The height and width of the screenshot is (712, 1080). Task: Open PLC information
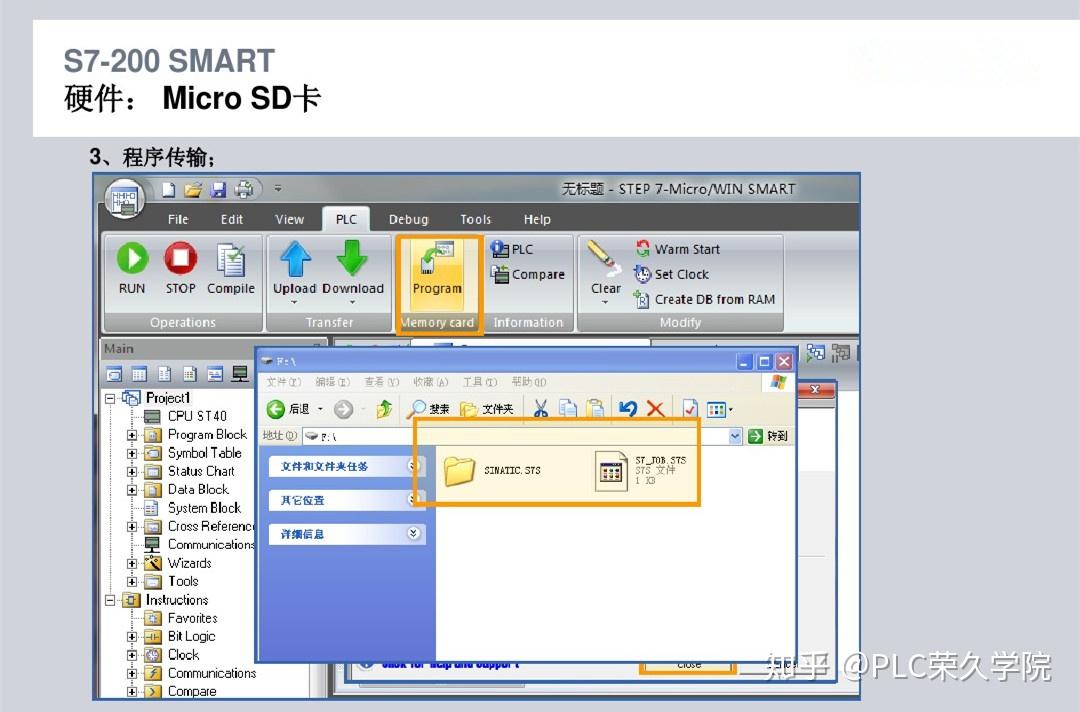(x=512, y=249)
